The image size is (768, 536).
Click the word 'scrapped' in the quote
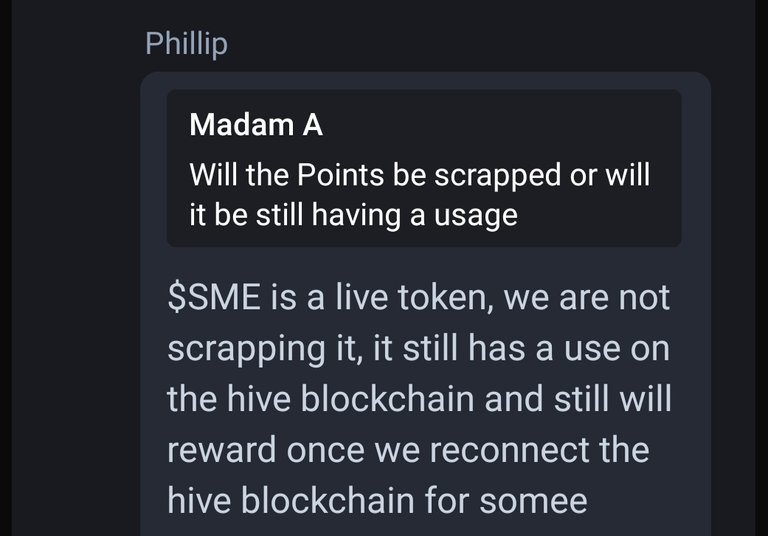(x=498, y=176)
